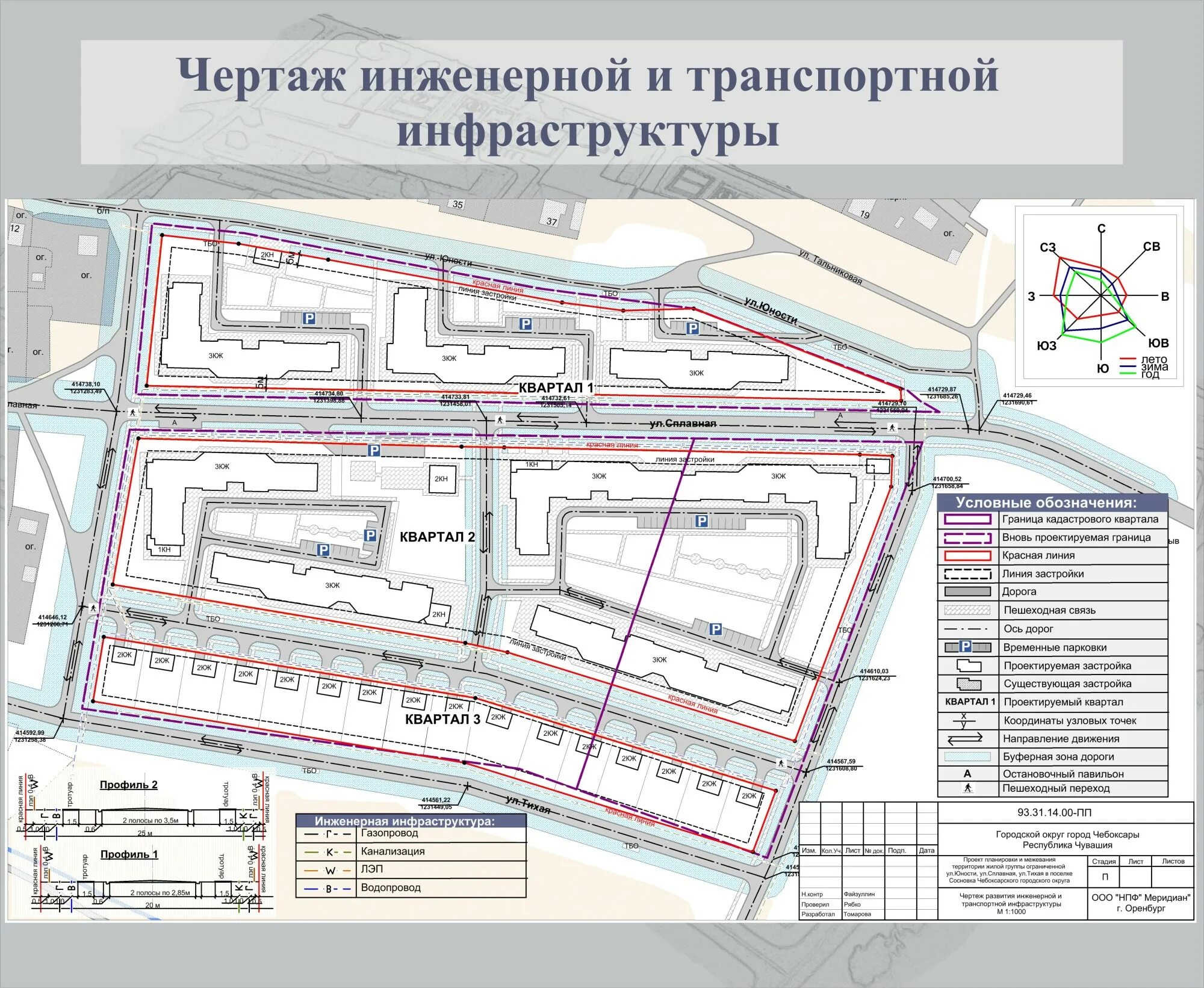Screen dimensions: 1204x988
Task: Click the ул.Тихая street label
Action: tap(528, 804)
